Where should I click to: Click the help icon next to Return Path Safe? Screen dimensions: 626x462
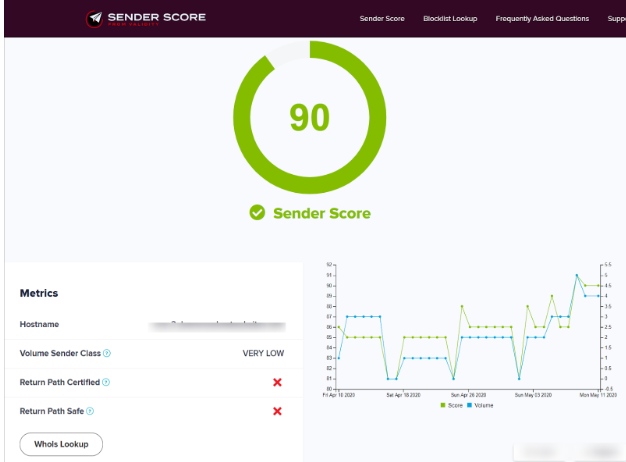coord(90,411)
